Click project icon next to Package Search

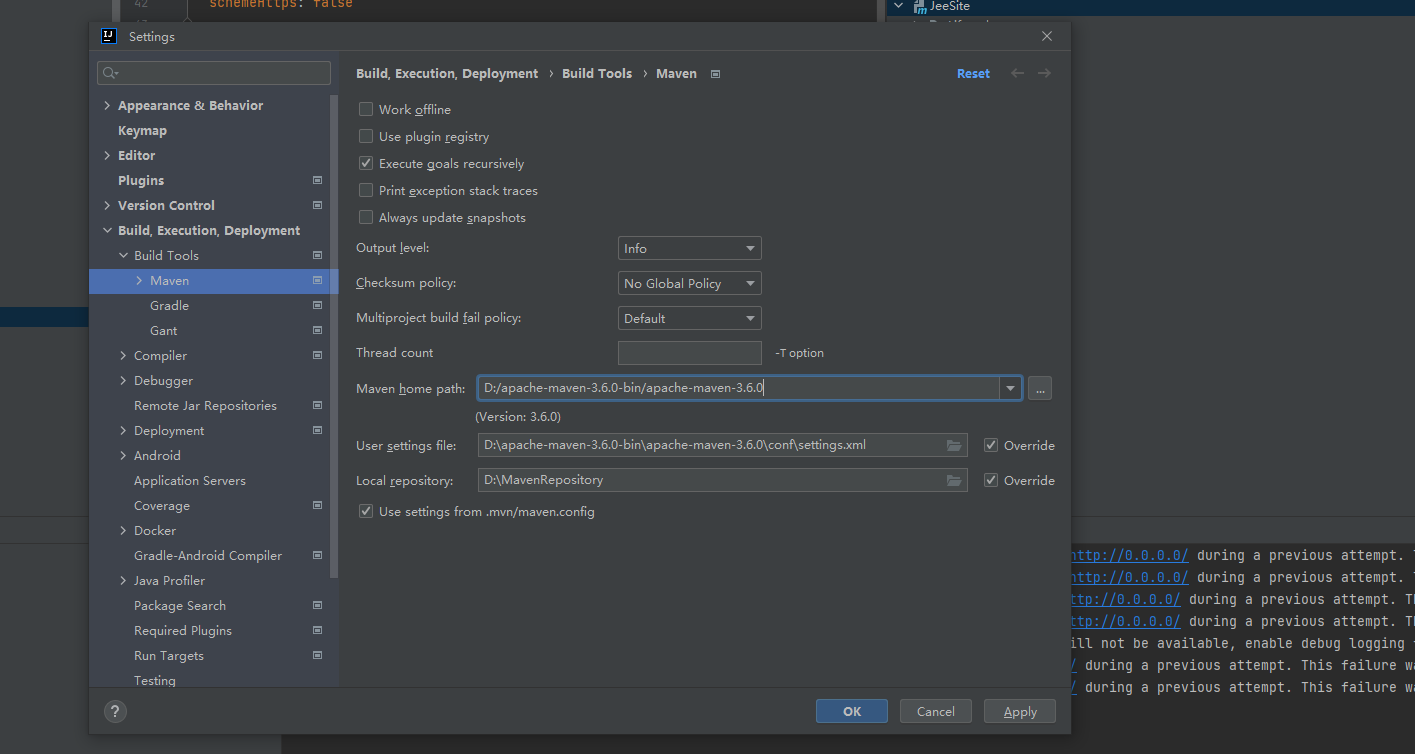click(x=317, y=606)
